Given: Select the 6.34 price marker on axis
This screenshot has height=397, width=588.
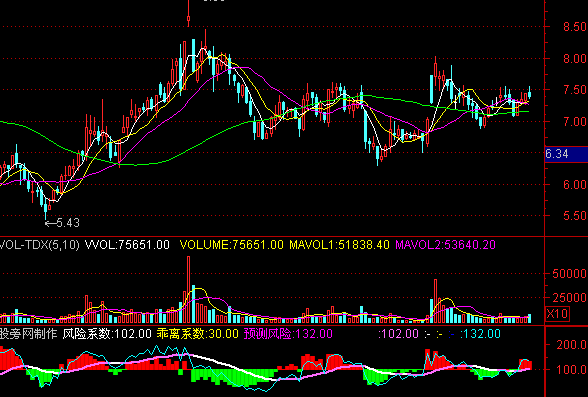Looking at the screenshot, I should pyautogui.click(x=566, y=154).
